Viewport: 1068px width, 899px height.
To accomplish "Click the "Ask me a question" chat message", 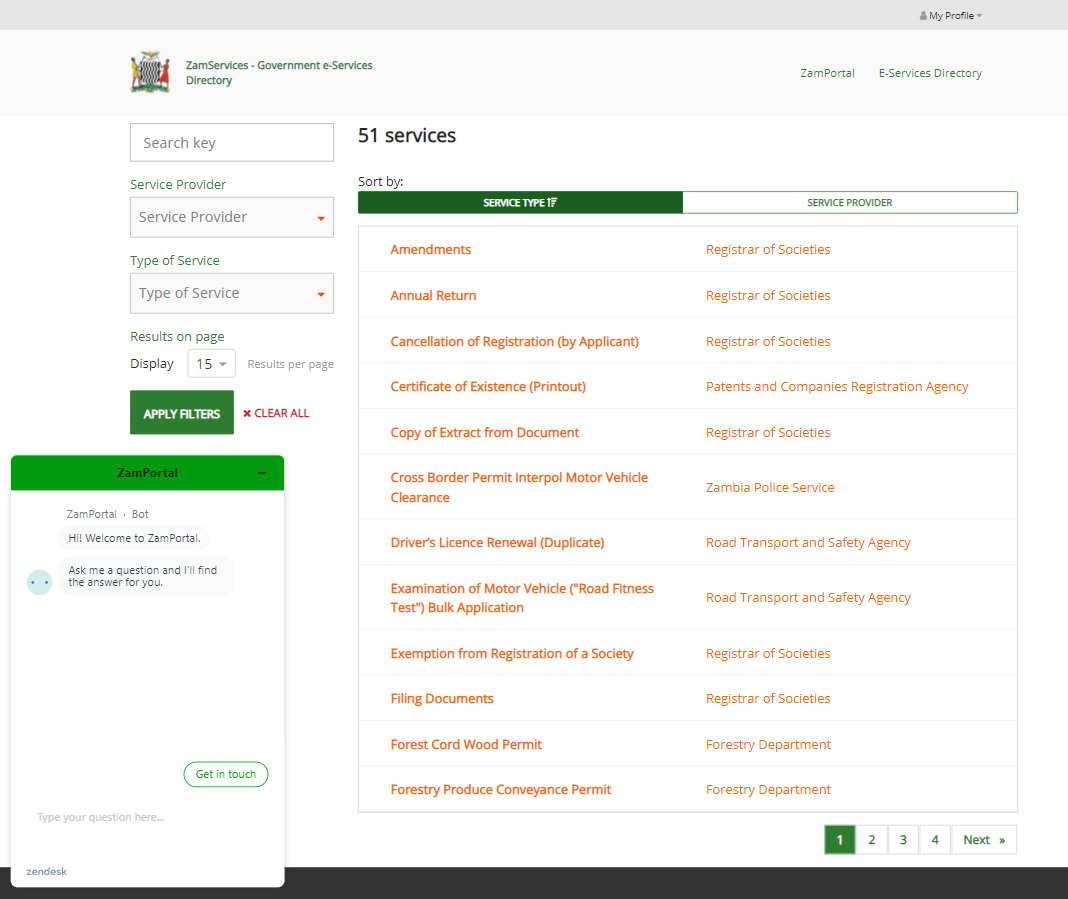I will coord(146,576).
